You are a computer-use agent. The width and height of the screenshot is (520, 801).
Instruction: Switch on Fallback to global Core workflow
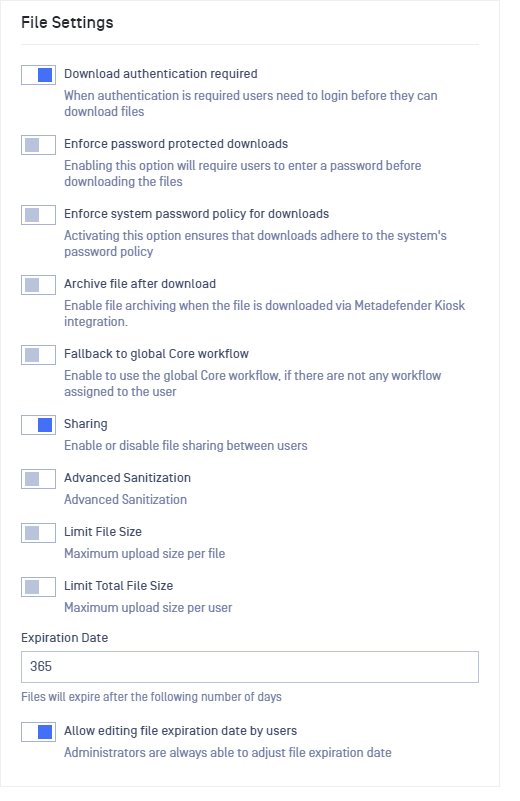point(38,355)
